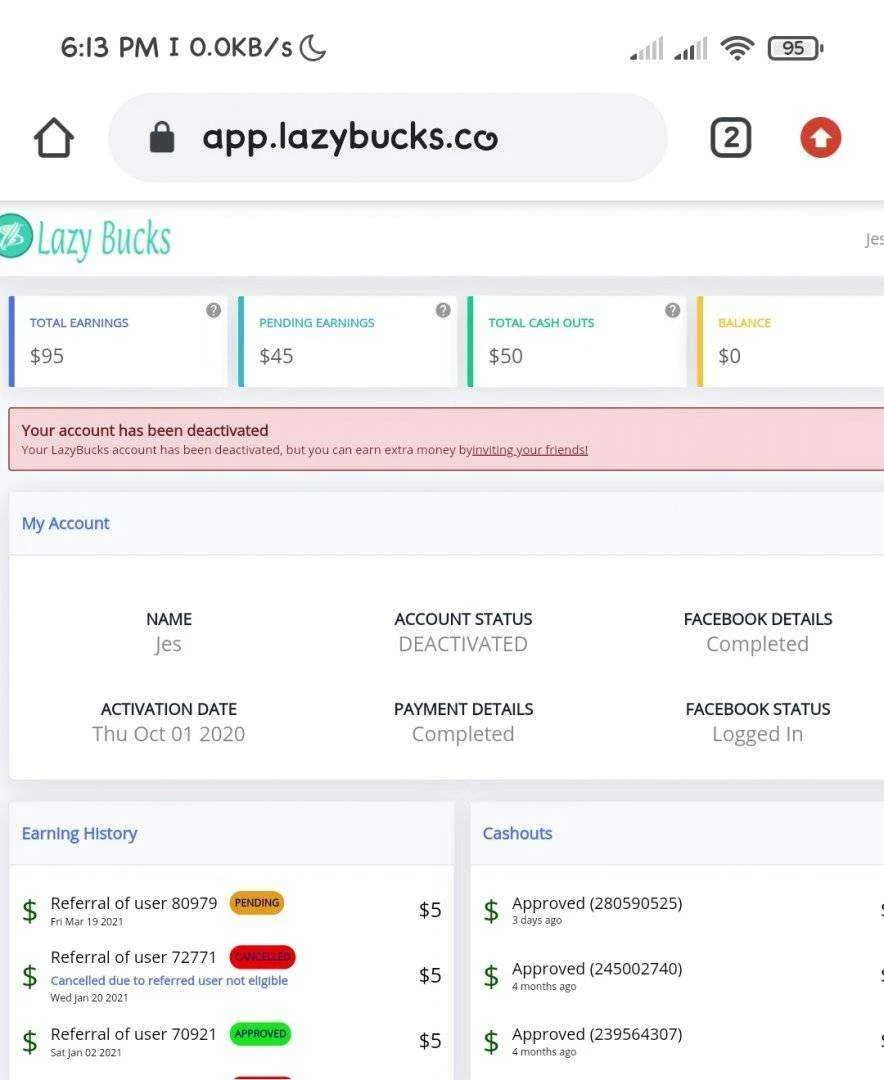Click 'Your account has been deactivated' heading
884x1080 pixels.
(145, 430)
